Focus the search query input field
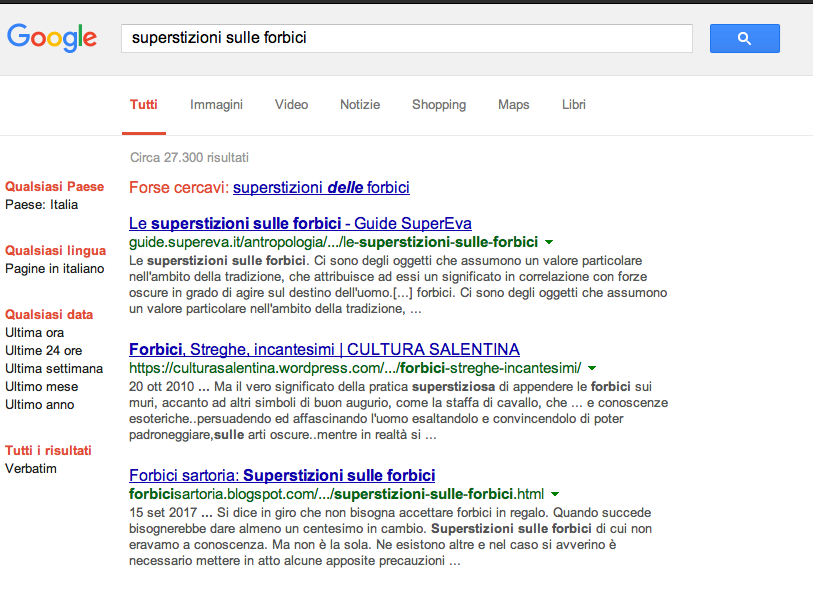Screen dimensions: 813x592 406,38
